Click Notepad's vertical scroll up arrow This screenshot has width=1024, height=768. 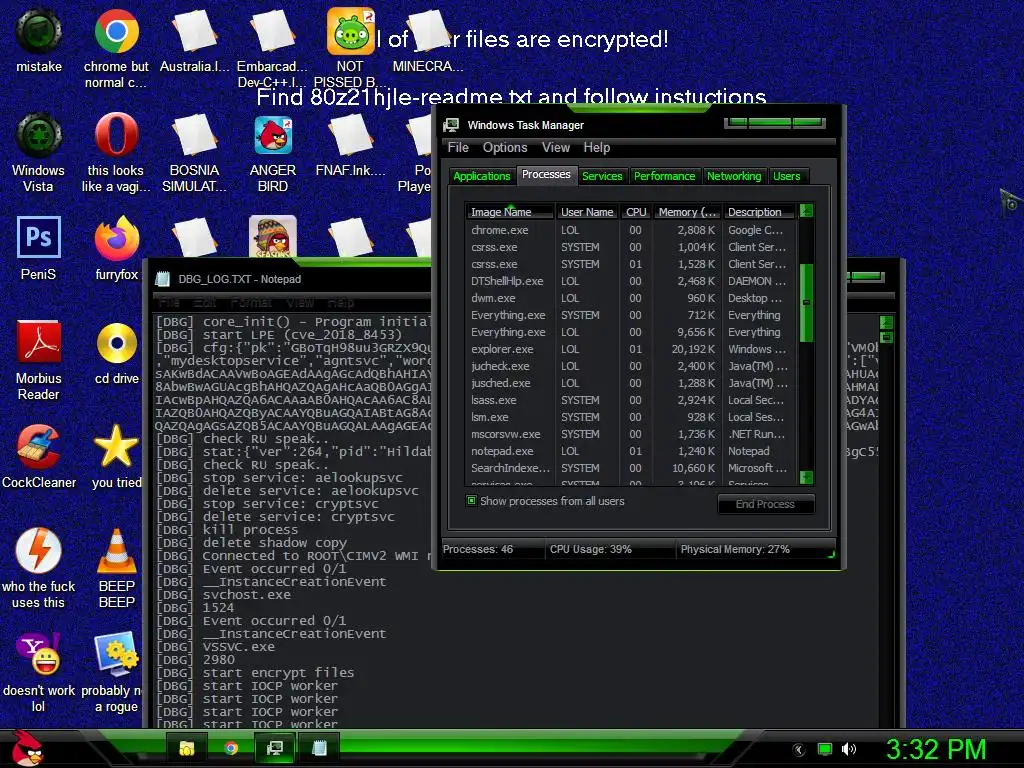pyautogui.click(x=886, y=323)
